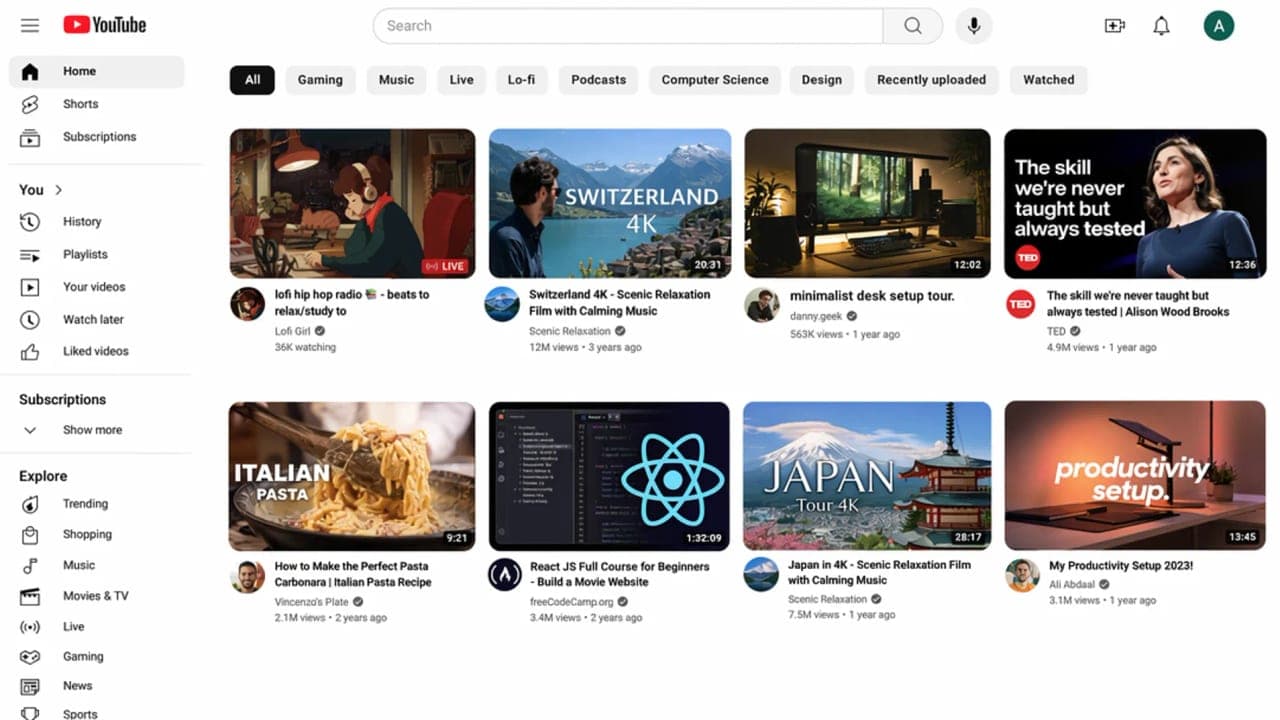Click the Live broadcast icon in Explore
1280x720 pixels.
pos(30,627)
